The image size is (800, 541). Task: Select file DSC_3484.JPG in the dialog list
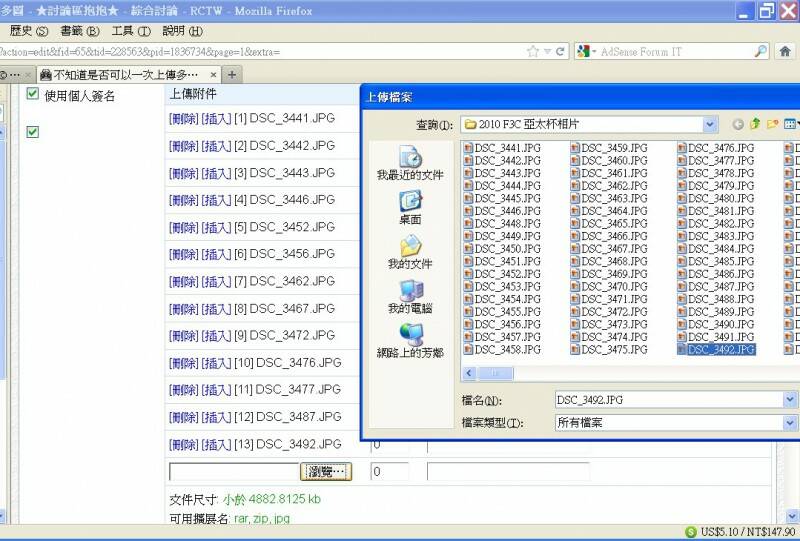[715, 249]
